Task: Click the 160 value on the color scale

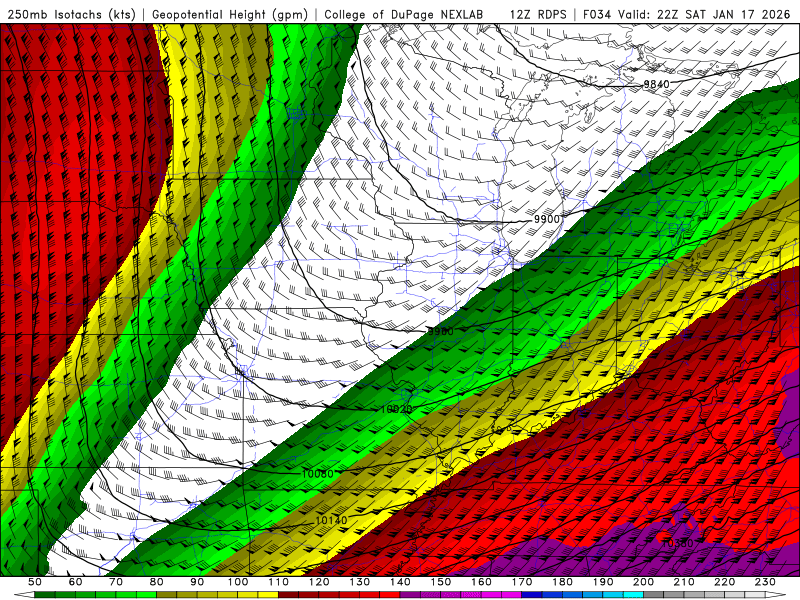Action: pos(482,582)
